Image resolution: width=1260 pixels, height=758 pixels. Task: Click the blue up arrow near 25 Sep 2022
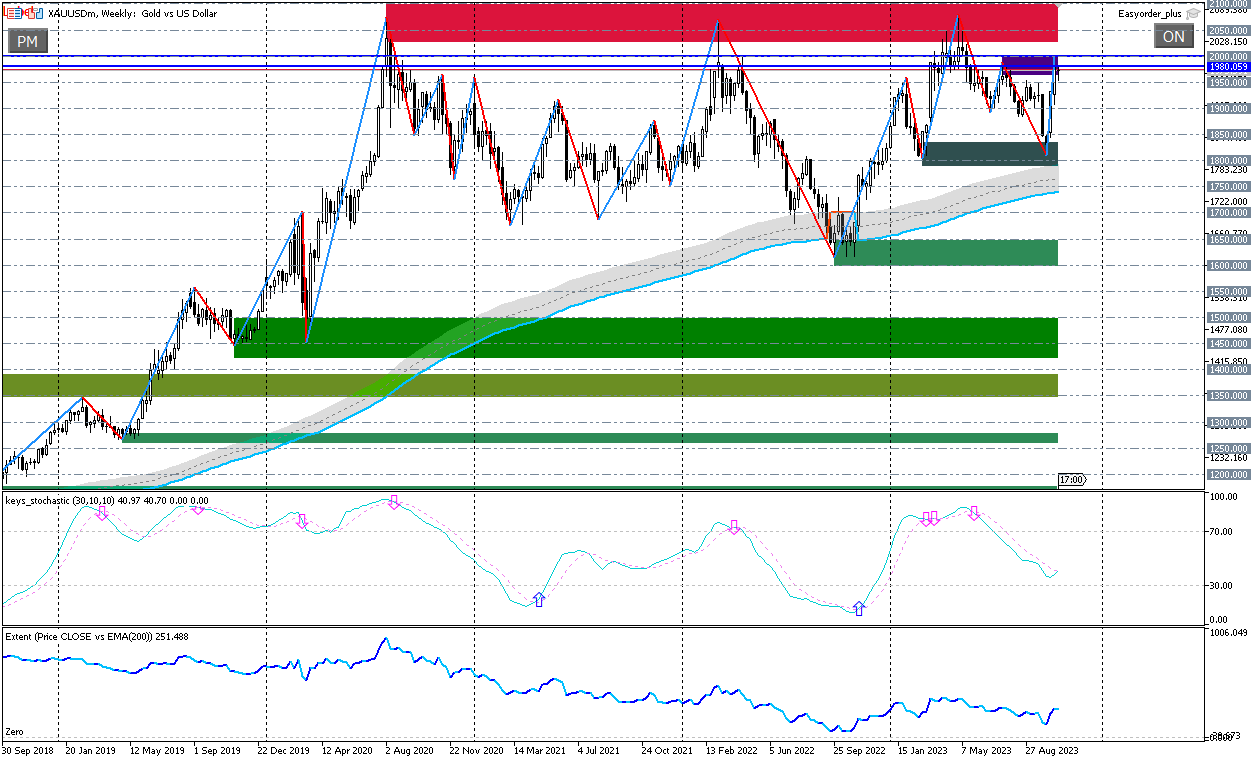tap(858, 608)
